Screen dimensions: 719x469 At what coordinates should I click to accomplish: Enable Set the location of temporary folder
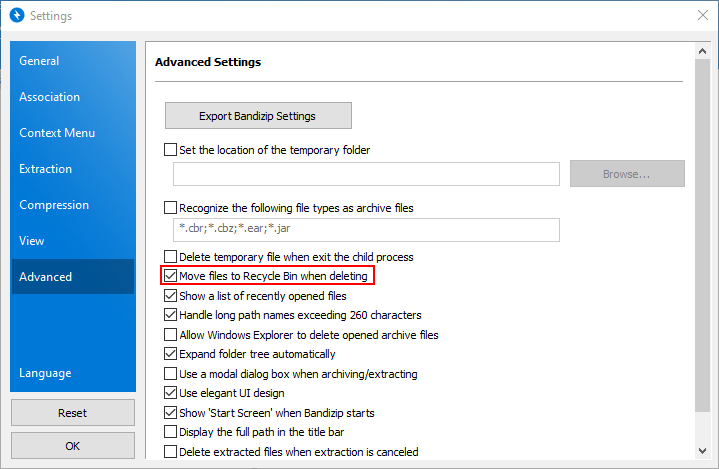pyautogui.click(x=170, y=150)
